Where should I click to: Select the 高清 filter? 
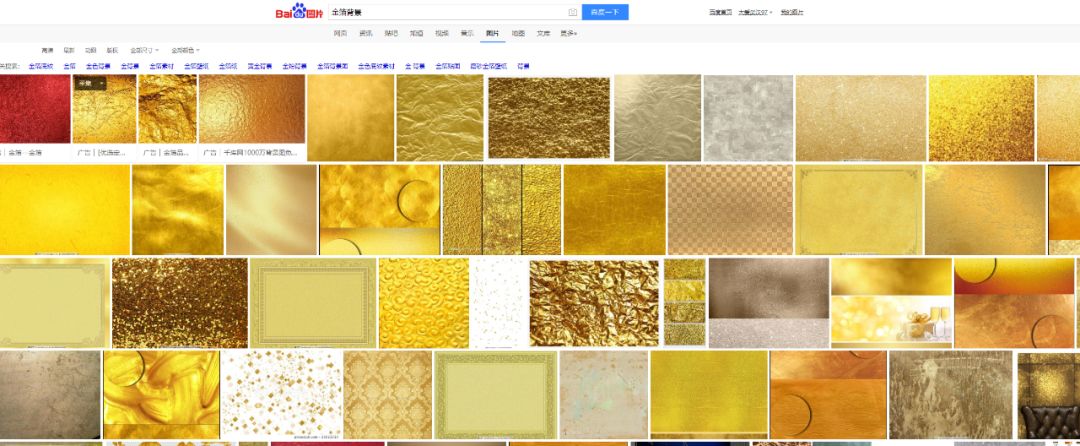[48, 50]
